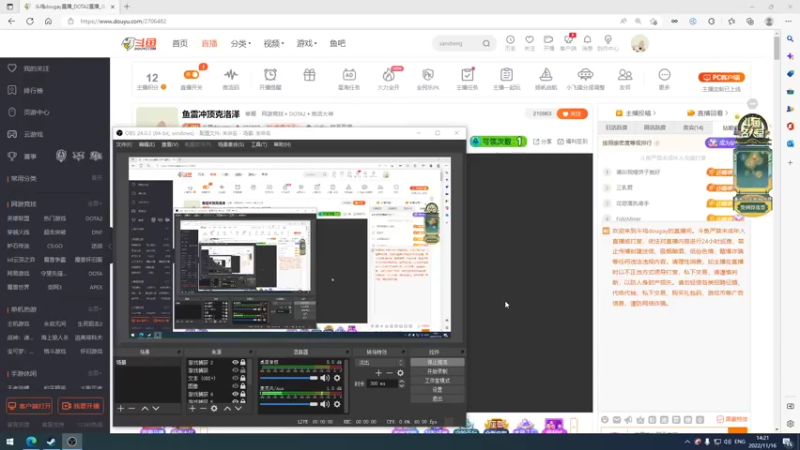Viewport: 800px width, 450px height.
Task: Open the 帮助 menu in OBS
Action: click(282, 145)
